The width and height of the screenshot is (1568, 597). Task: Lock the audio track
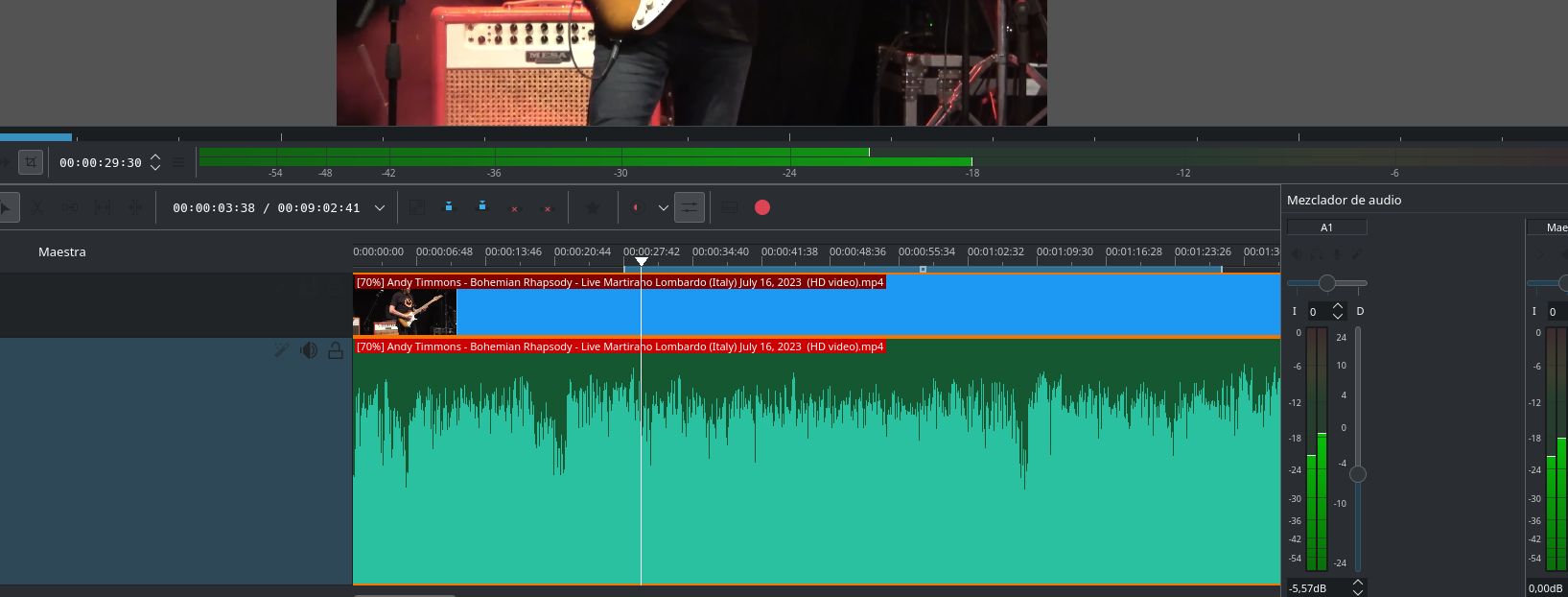[336, 350]
